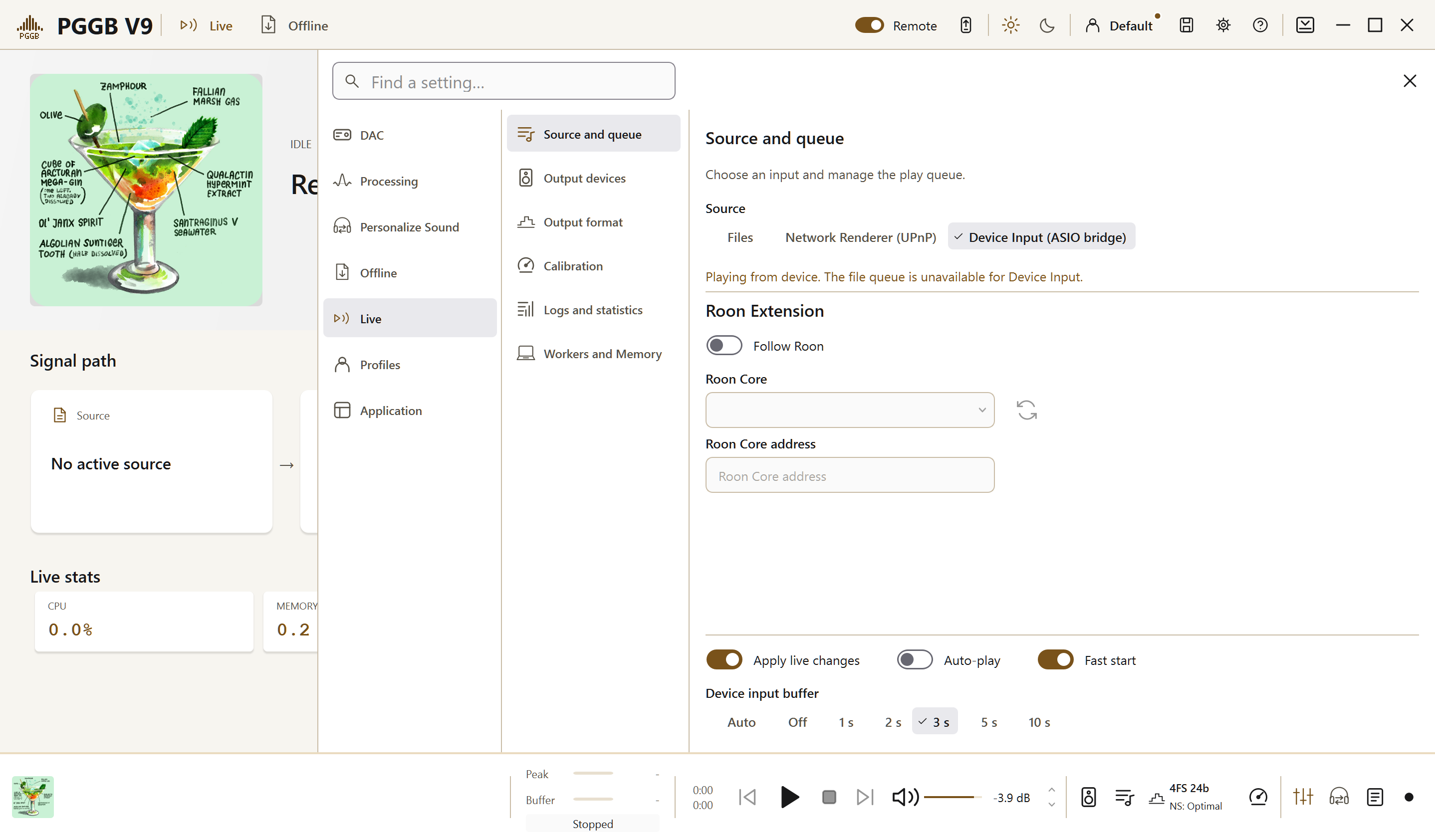Open play queue icon in bottom bar
The image size is (1435, 840).
tap(1125, 797)
